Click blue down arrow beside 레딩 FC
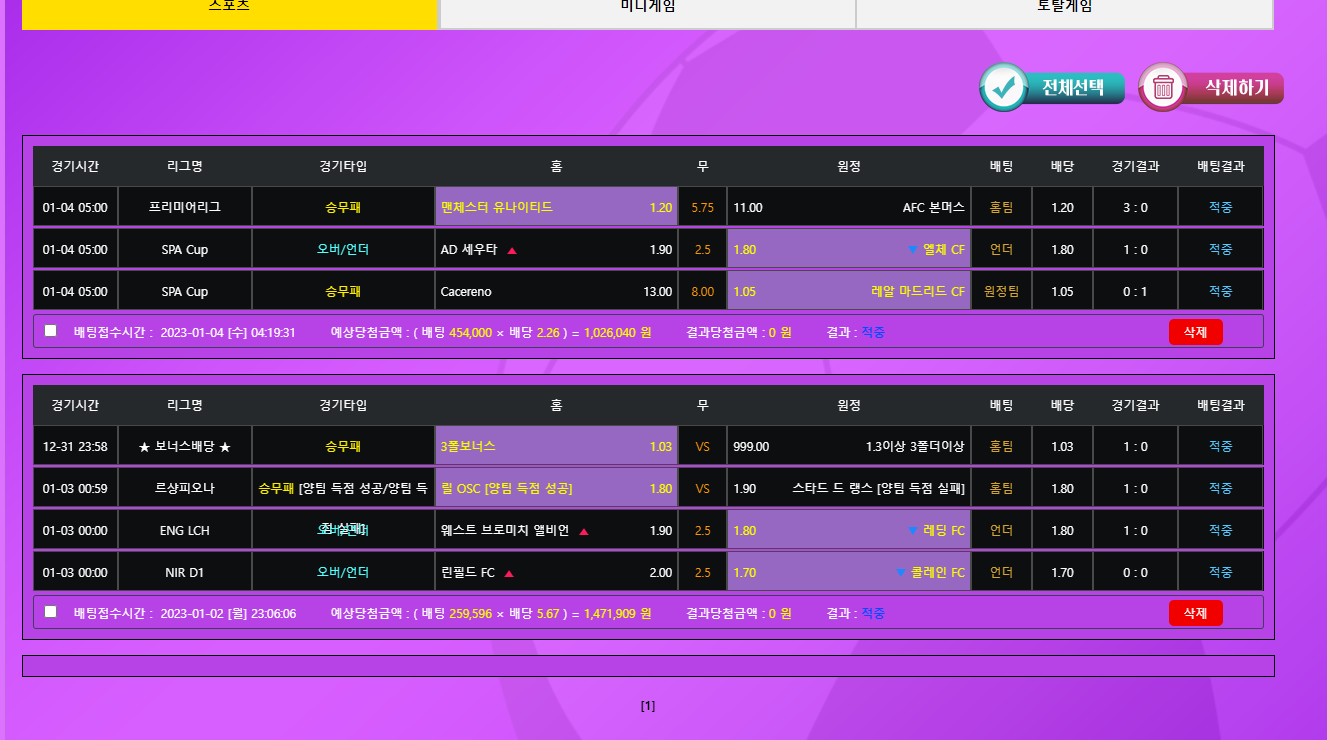This screenshot has height=740, width=1327. point(911,530)
